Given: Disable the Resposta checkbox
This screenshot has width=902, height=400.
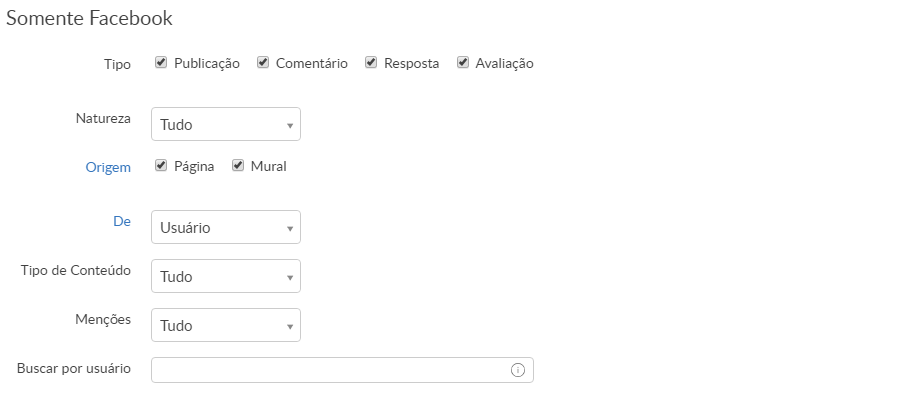Looking at the screenshot, I should coord(371,63).
